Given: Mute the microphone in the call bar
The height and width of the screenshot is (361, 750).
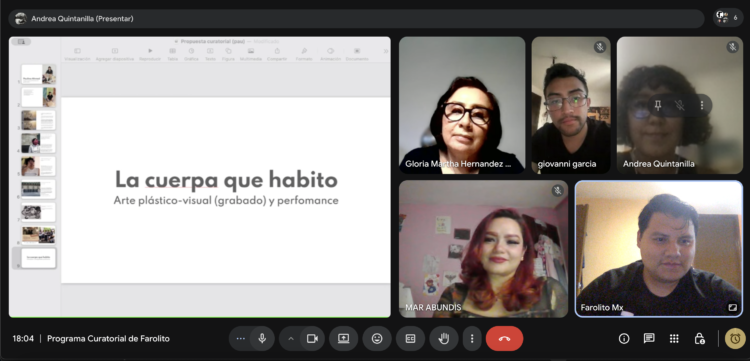Looking at the screenshot, I should tap(262, 339).
